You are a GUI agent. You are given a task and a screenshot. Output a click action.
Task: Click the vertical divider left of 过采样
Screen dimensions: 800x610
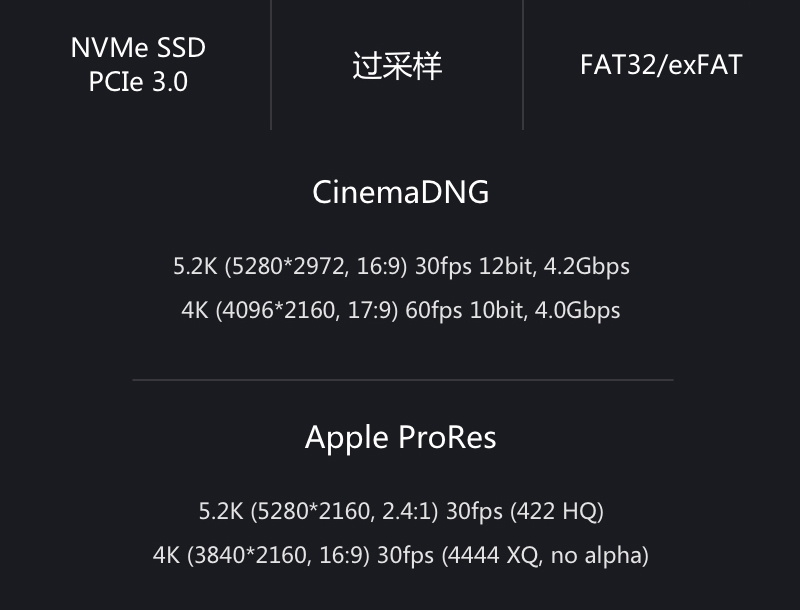271,66
